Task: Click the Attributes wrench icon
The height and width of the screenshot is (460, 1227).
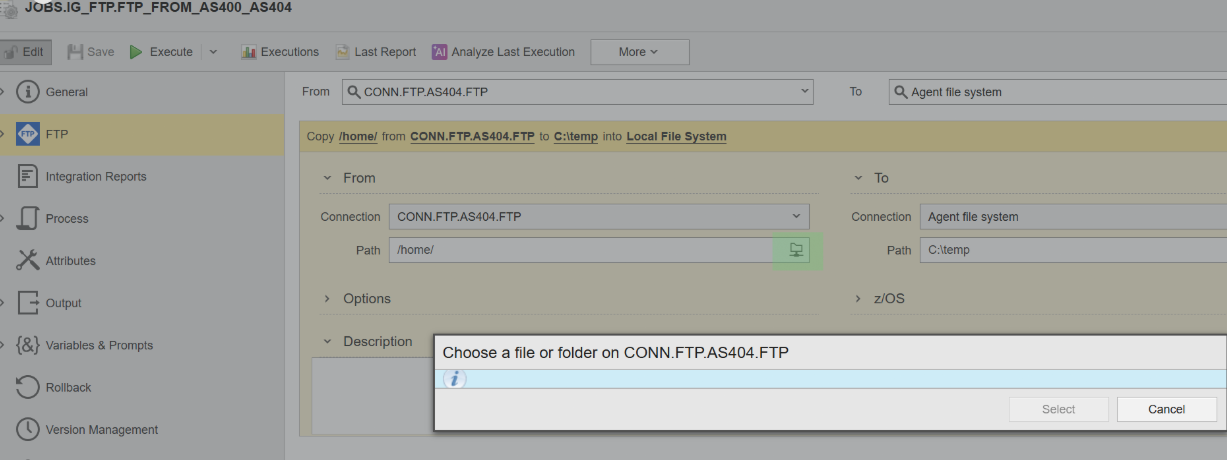Action: (28, 260)
